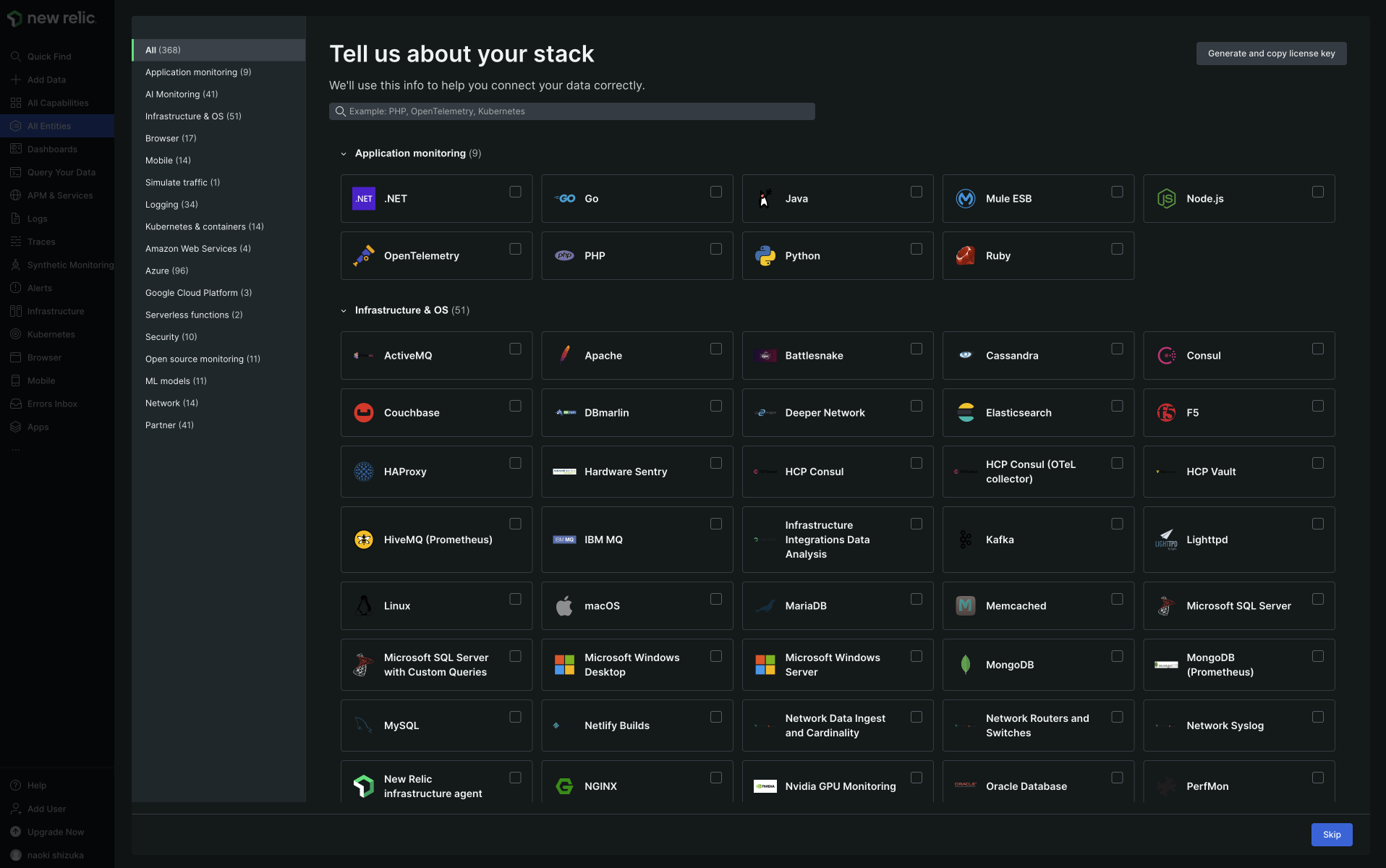This screenshot has width=1386, height=868.
Task: Collapse the Infrastructure & OS section
Action: click(x=343, y=310)
